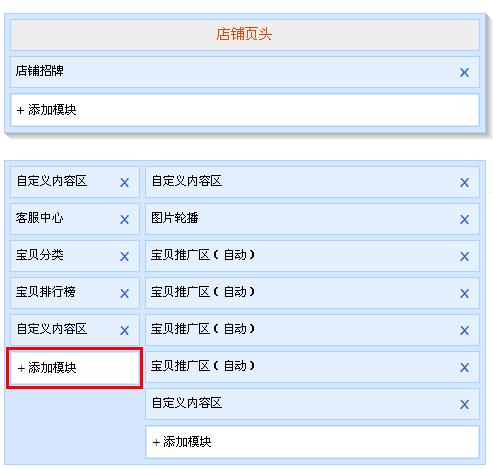
Task: Delete right column bottom 自定义内容区 module
Action: click(x=464, y=404)
